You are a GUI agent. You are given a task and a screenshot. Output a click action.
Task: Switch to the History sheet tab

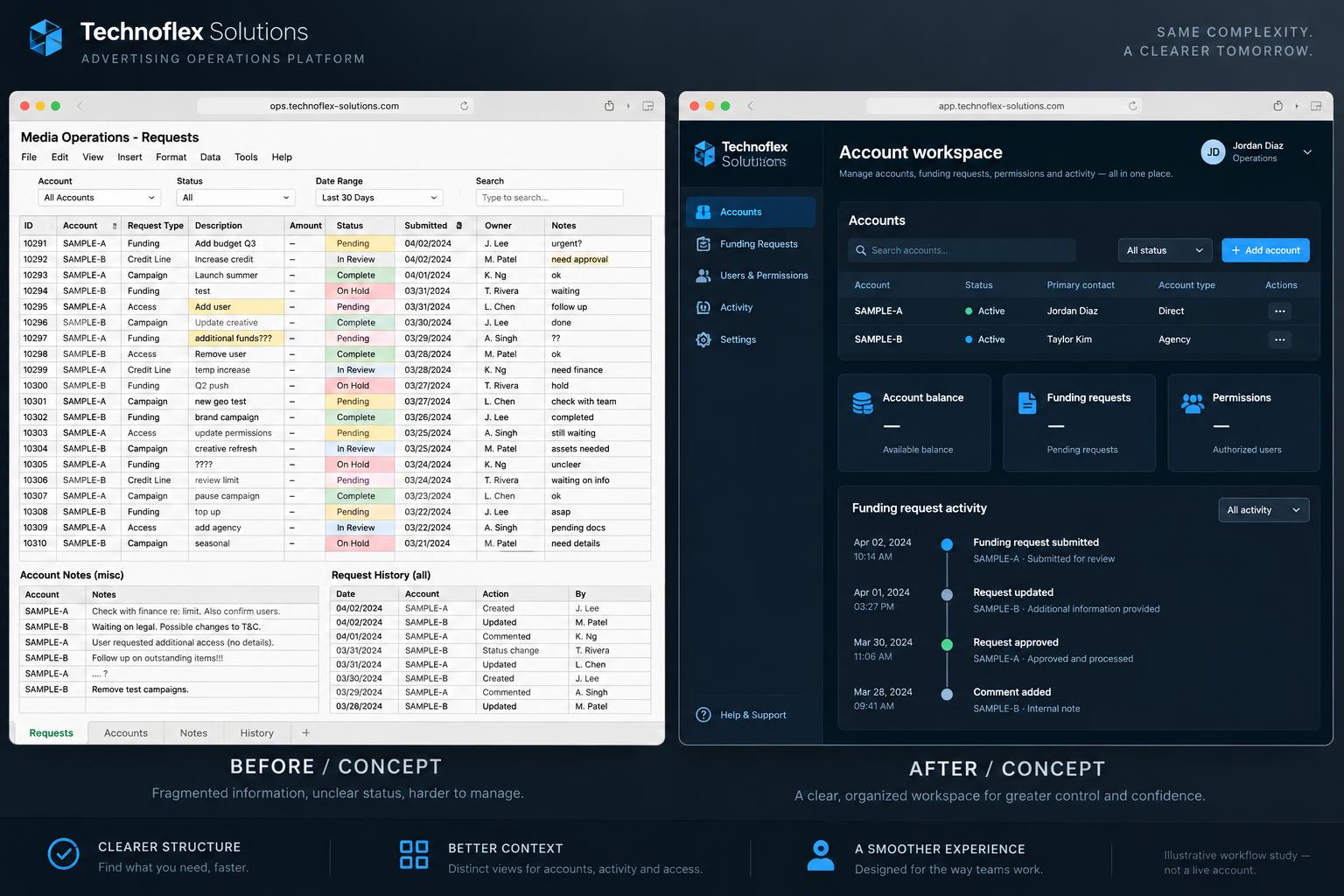tap(257, 733)
